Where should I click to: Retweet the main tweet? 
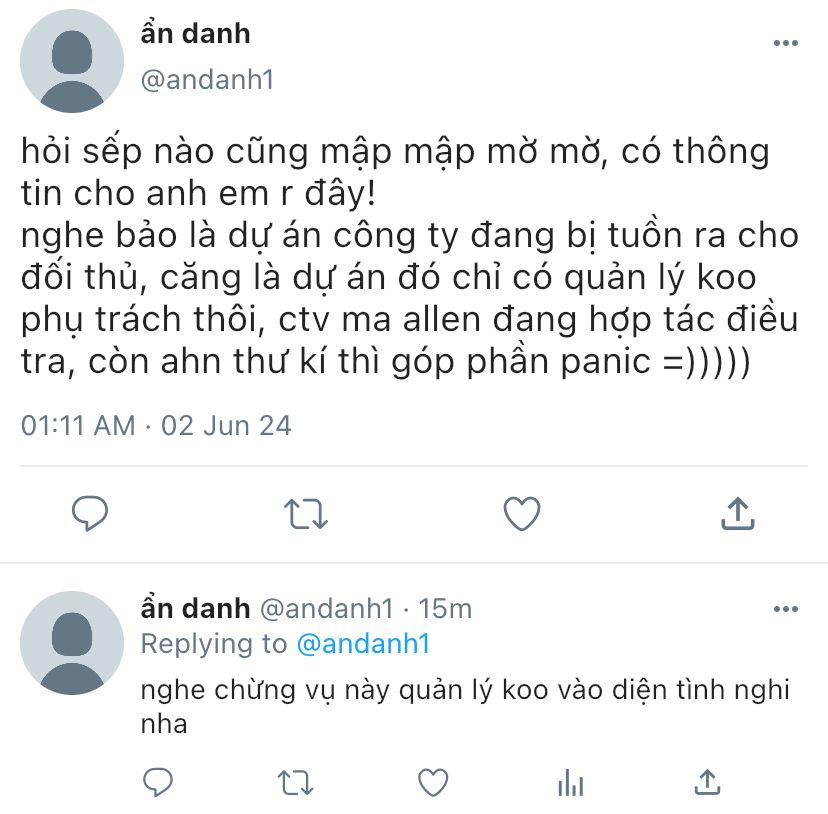tap(306, 514)
